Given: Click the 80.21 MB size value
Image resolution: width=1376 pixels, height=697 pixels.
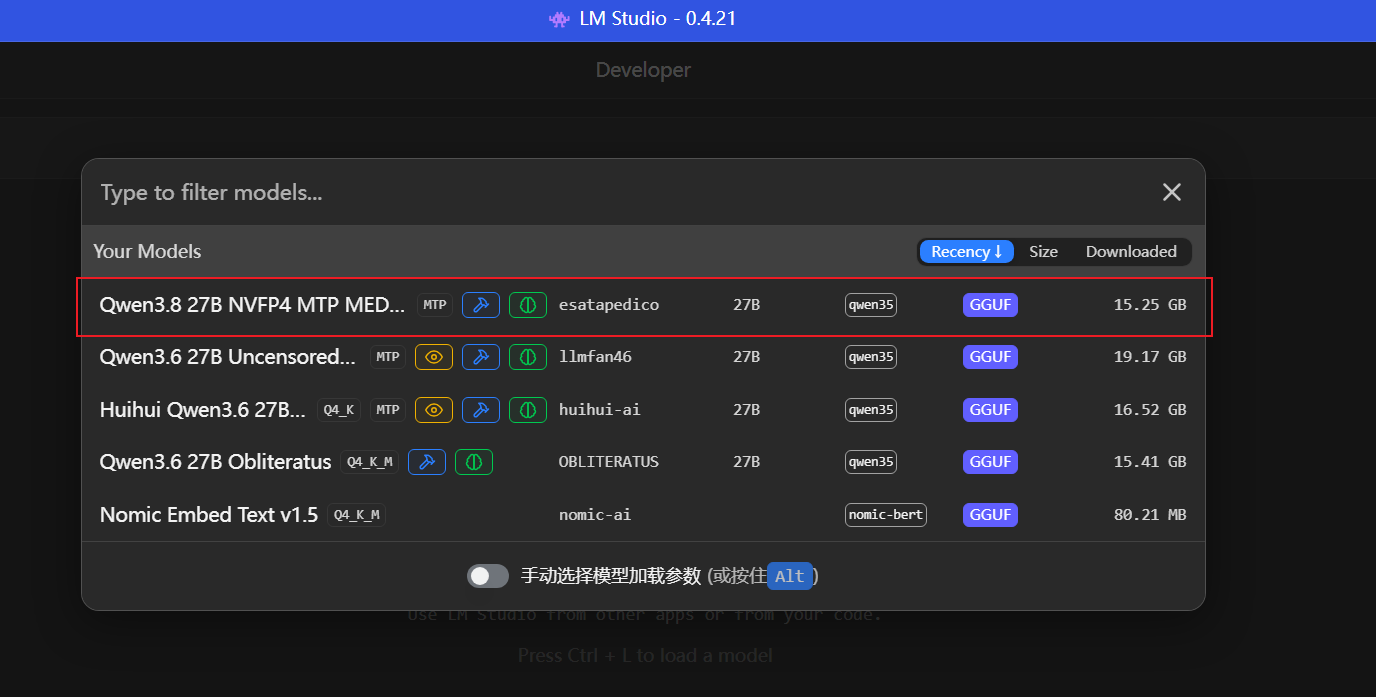Looking at the screenshot, I should click(1150, 515).
